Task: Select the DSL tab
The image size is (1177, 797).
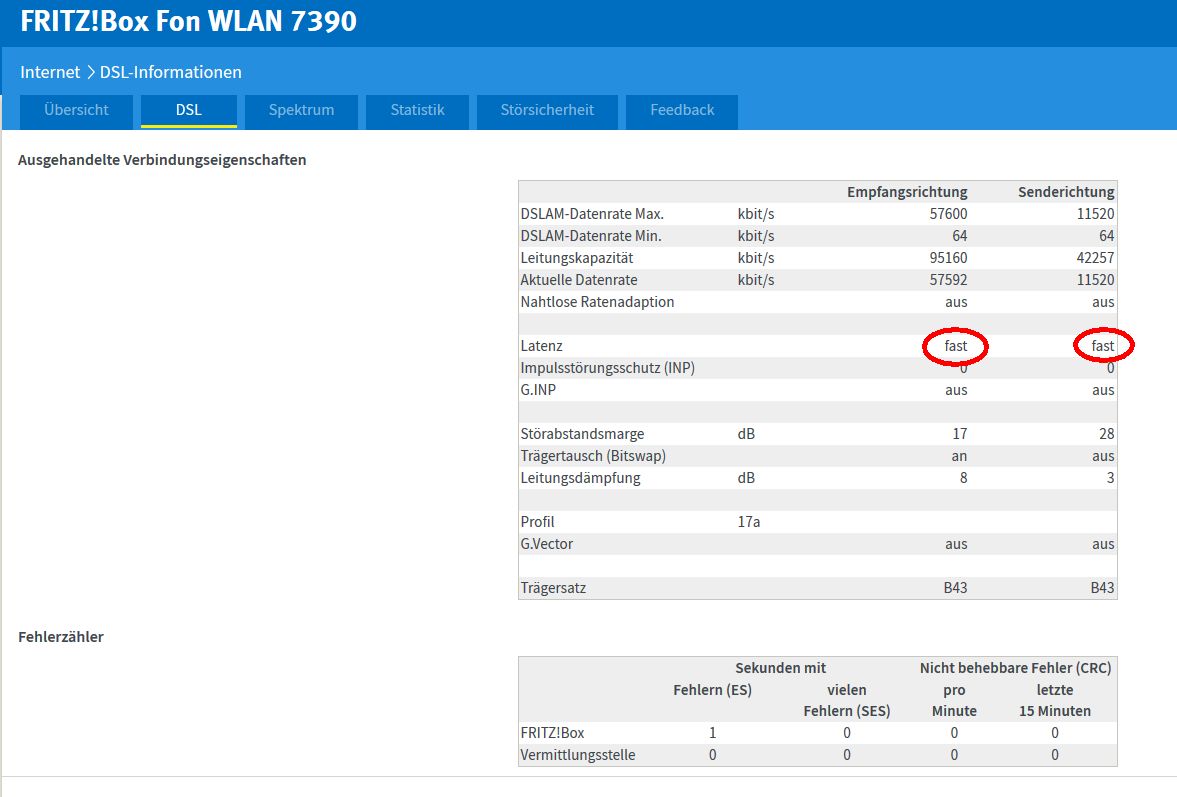Action: pos(188,110)
